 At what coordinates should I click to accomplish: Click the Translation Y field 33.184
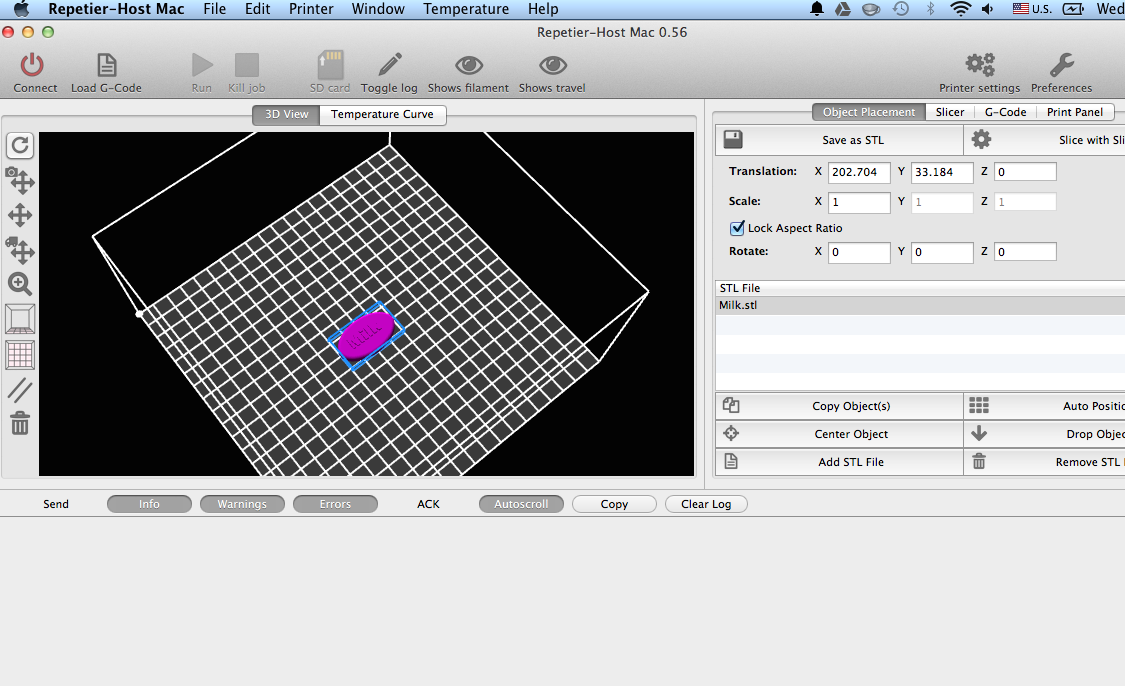[942, 172]
